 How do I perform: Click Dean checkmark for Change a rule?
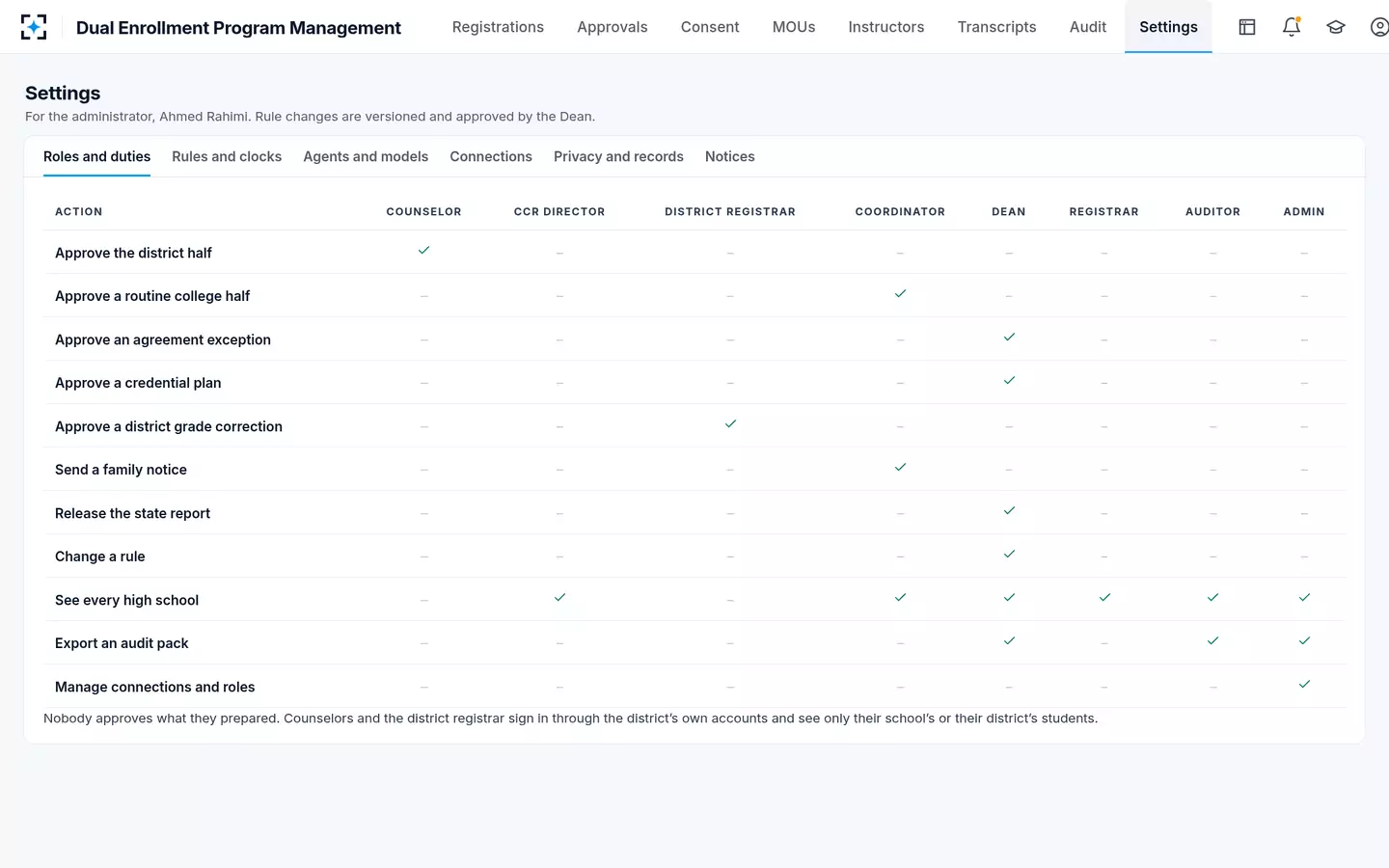[x=1009, y=554]
